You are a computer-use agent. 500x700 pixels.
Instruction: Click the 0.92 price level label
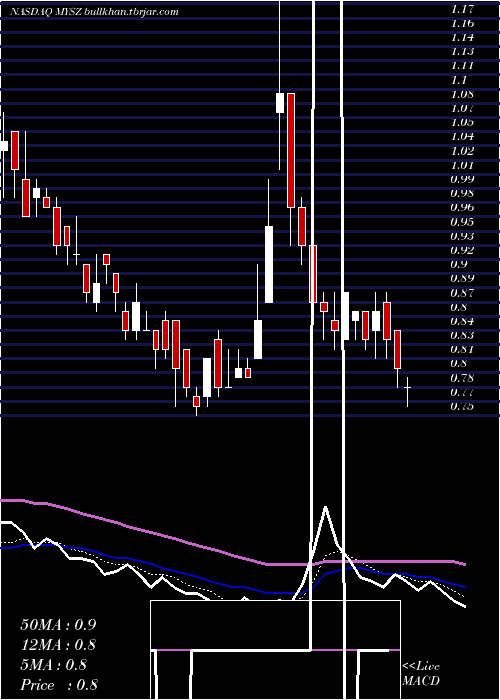[x=462, y=250]
